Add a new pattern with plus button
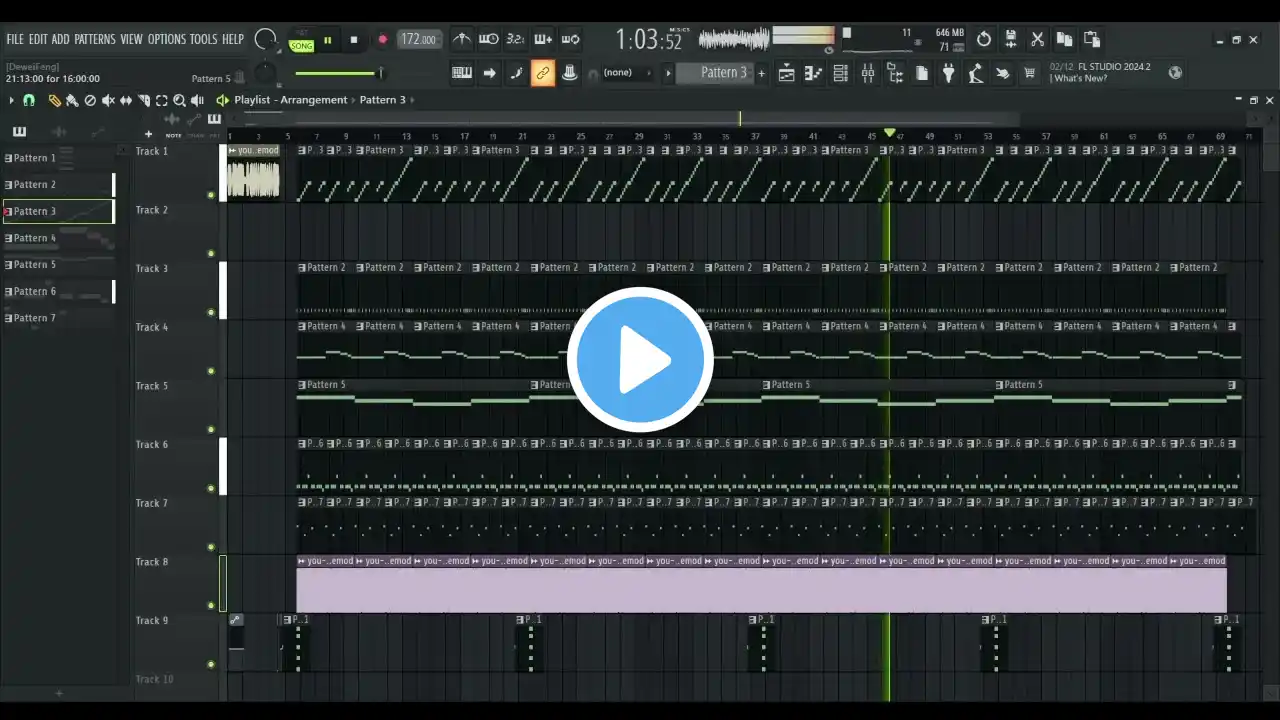This screenshot has height=720, width=1280. [761, 73]
